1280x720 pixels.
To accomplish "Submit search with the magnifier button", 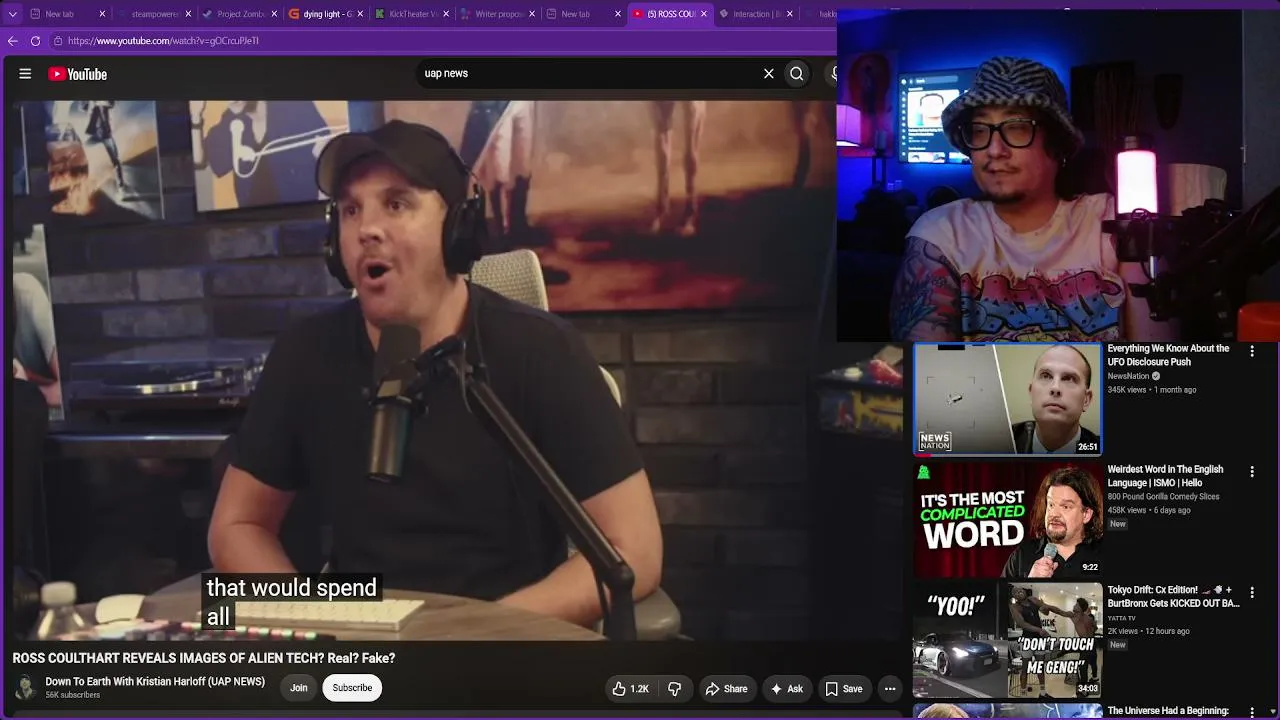I will pyautogui.click(x=796, y=73).
